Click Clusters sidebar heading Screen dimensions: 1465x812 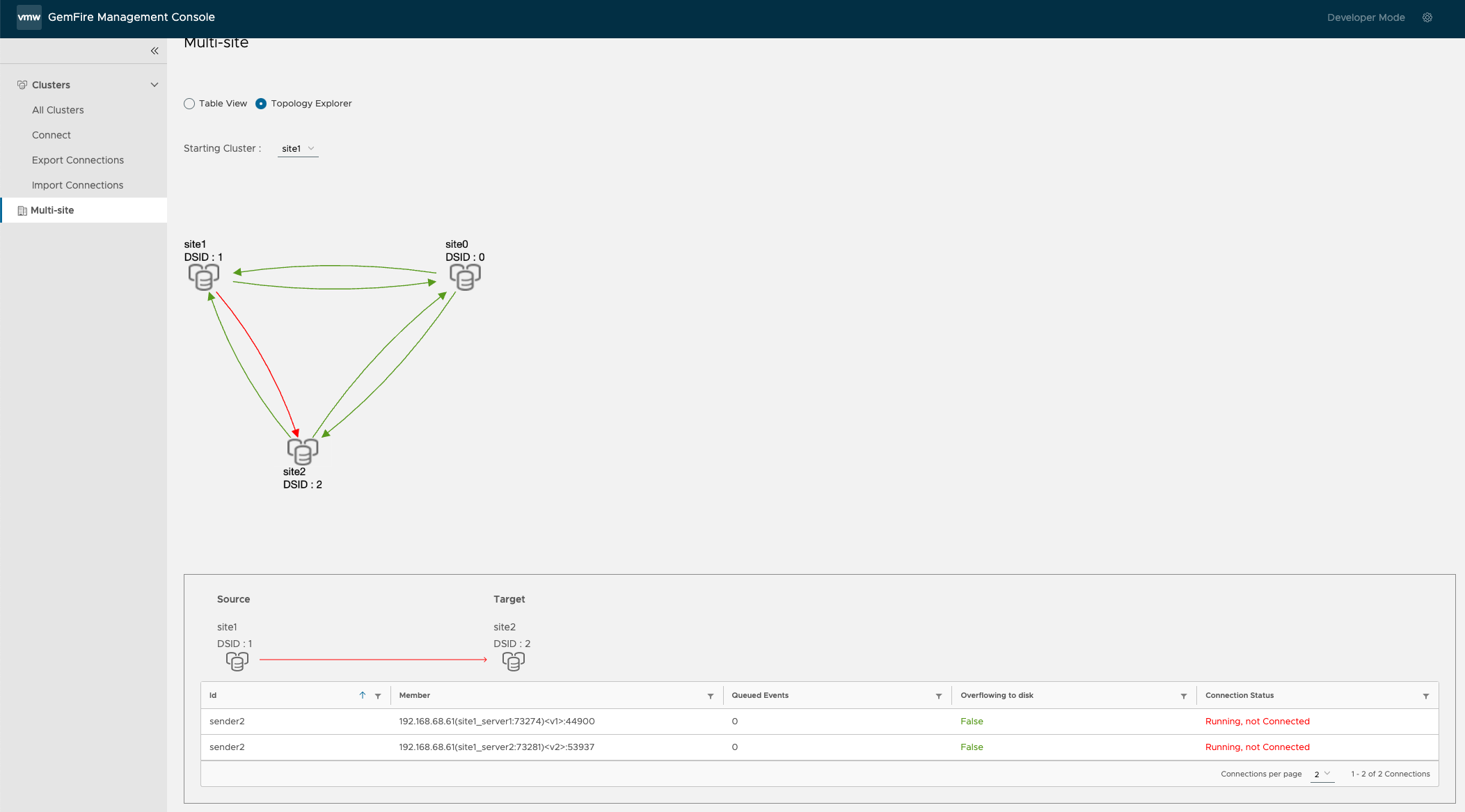click(51, 85)
